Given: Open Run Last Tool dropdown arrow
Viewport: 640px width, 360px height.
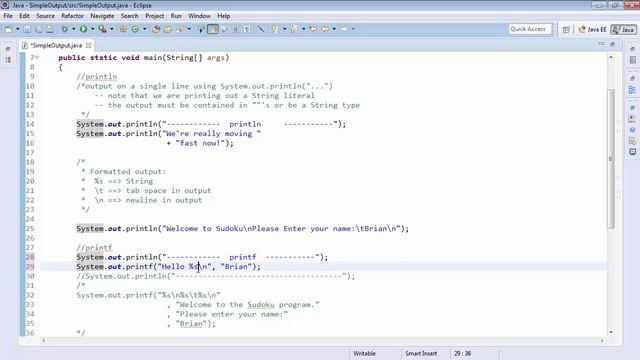Looking at the screenshot, I should [111, 29].
